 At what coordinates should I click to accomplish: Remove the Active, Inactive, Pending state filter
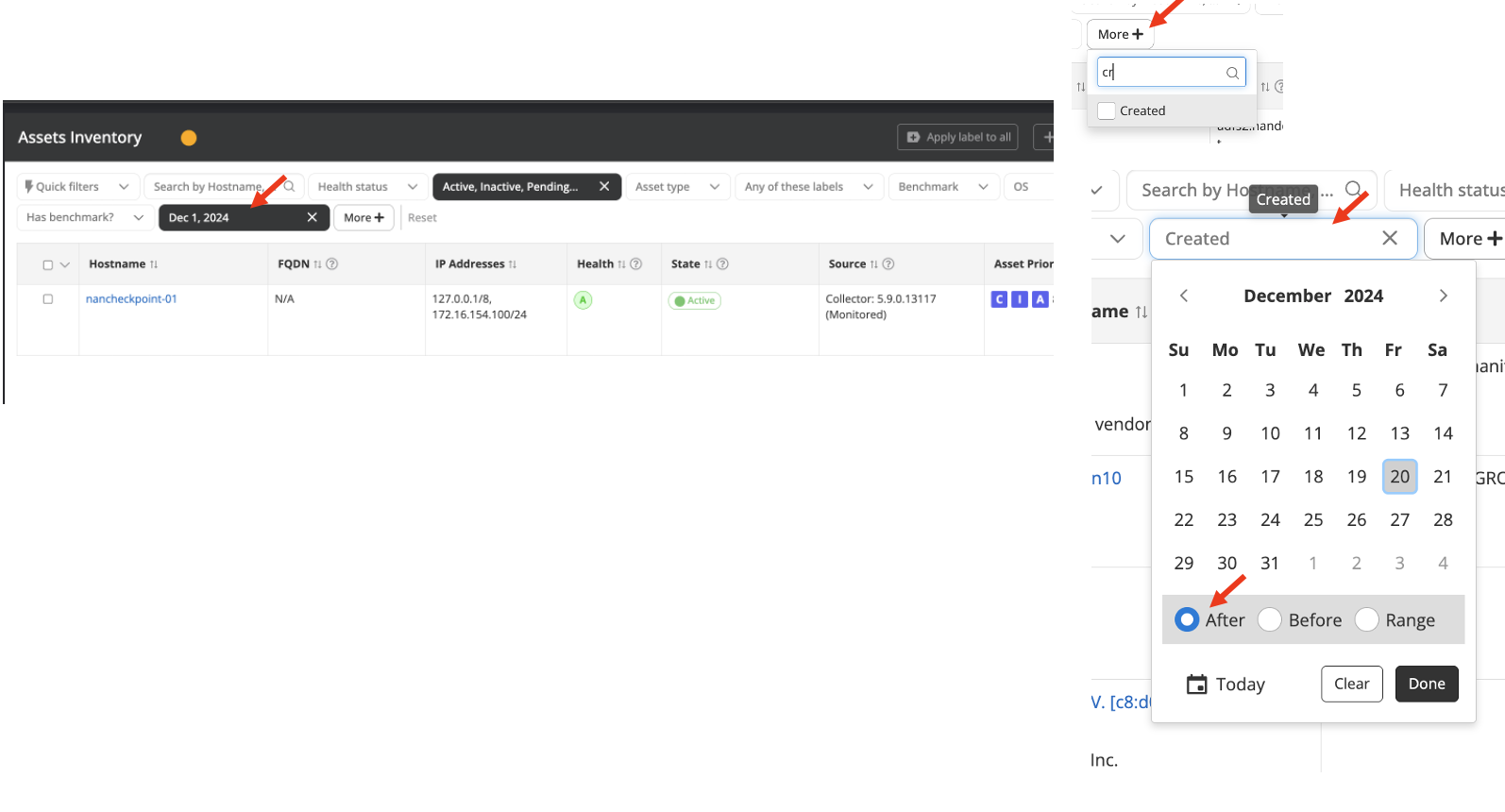pos(604,187)
